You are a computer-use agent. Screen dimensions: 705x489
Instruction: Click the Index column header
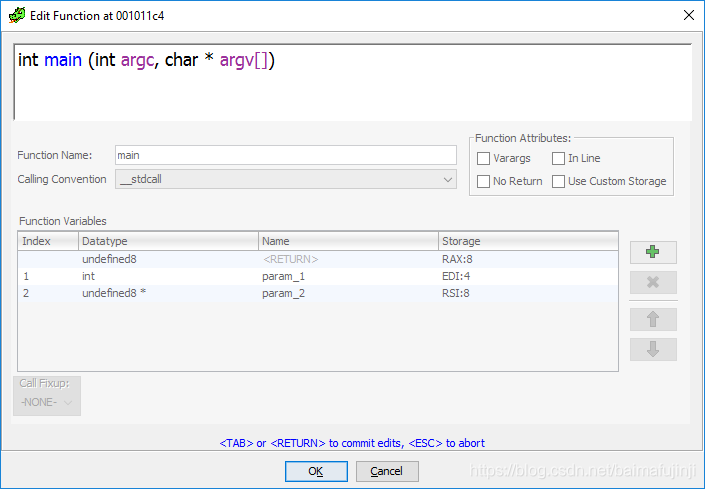click(48, 241)
